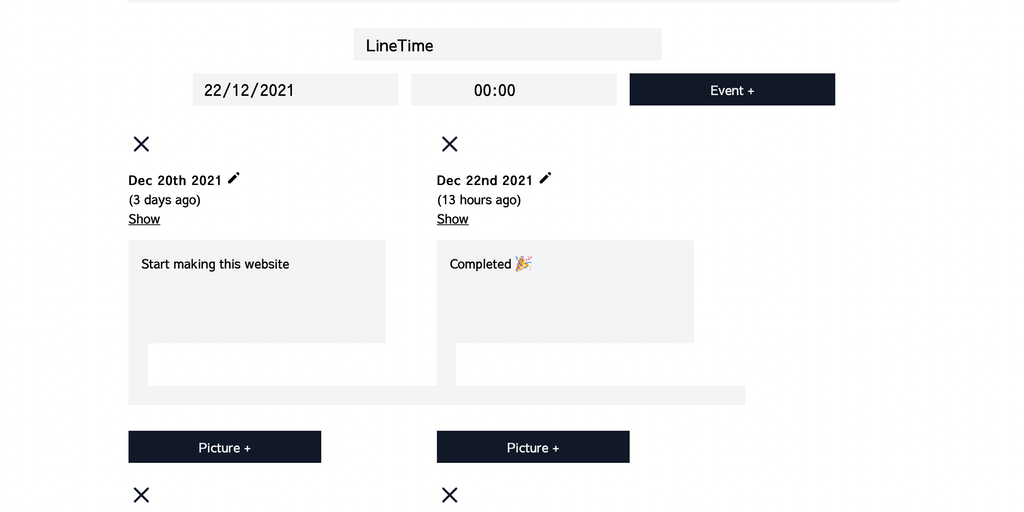Click the '(3 days ago)' label
Screen dimensions: 1024x512
pos(164,200)
